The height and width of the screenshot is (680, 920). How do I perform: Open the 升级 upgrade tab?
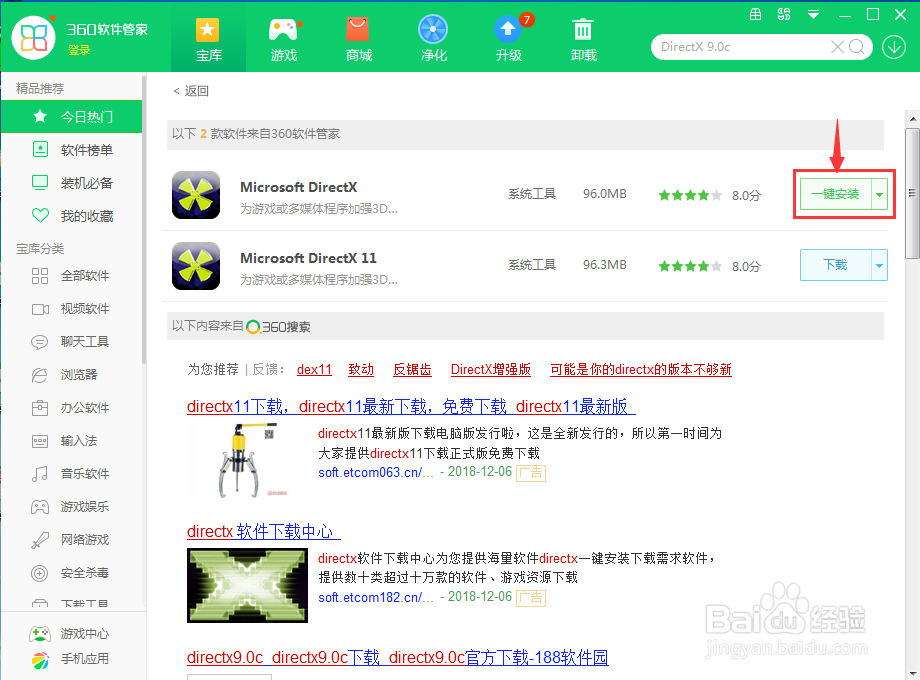[509, 40]
